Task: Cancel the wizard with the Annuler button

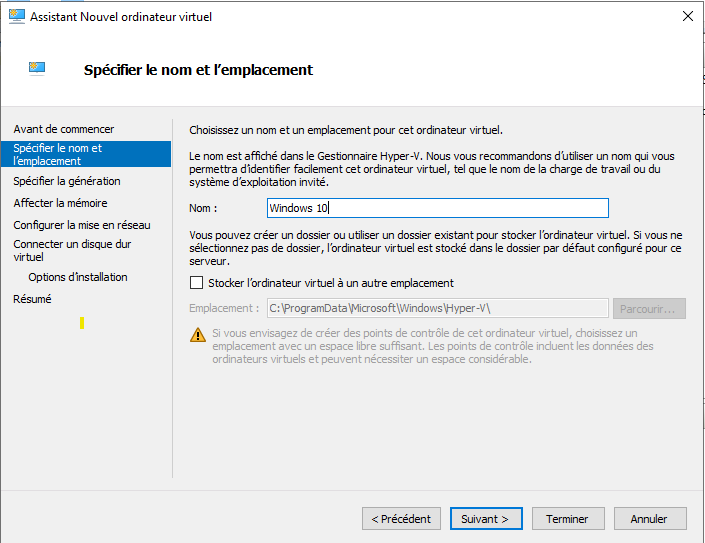Action: (649, 519)
